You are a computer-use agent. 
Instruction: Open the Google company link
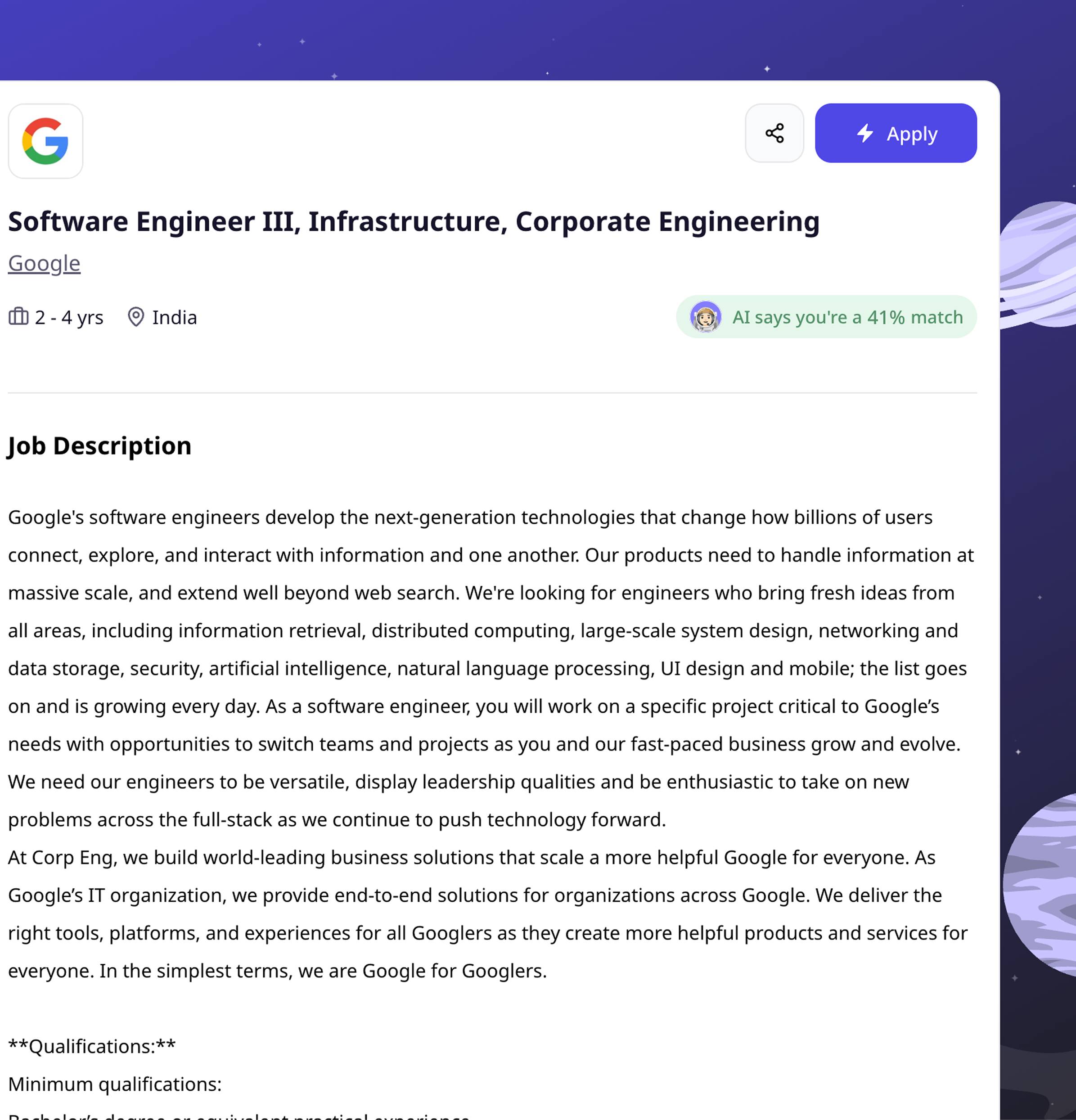[x=44, y=263]
